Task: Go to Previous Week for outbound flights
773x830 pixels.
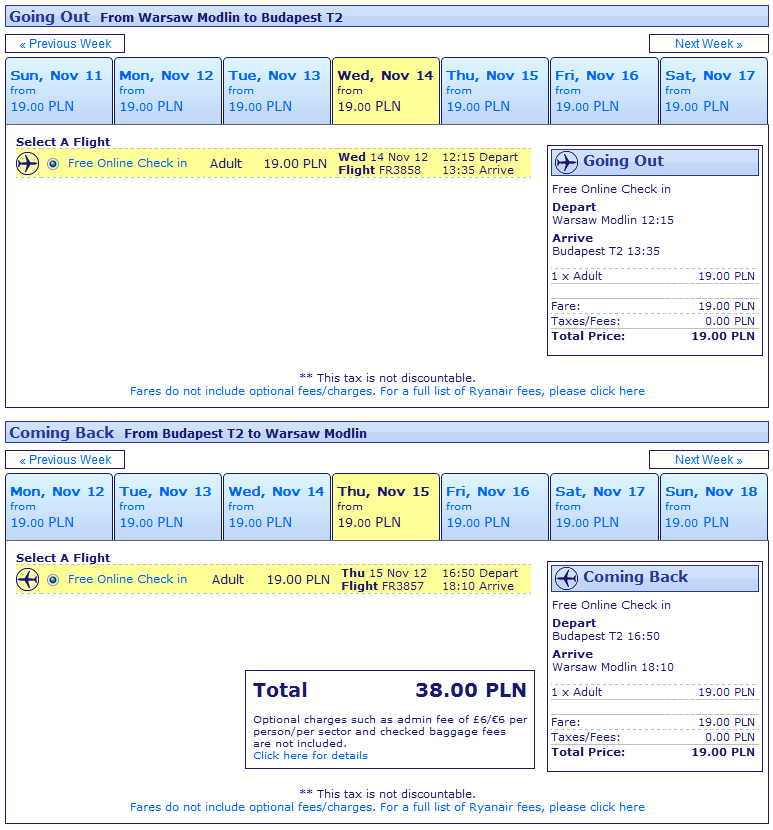Action: tap(65, 44)
